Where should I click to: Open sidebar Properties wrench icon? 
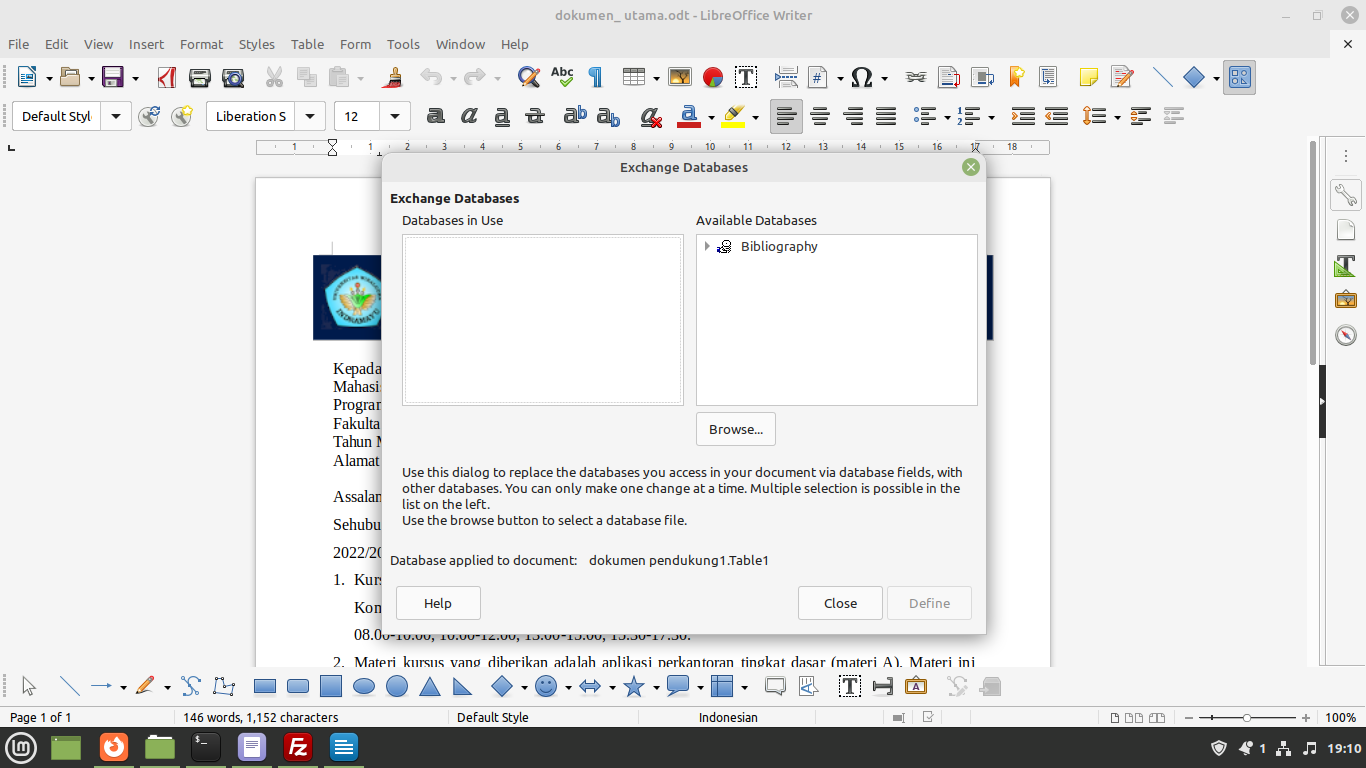(1346, 195)
